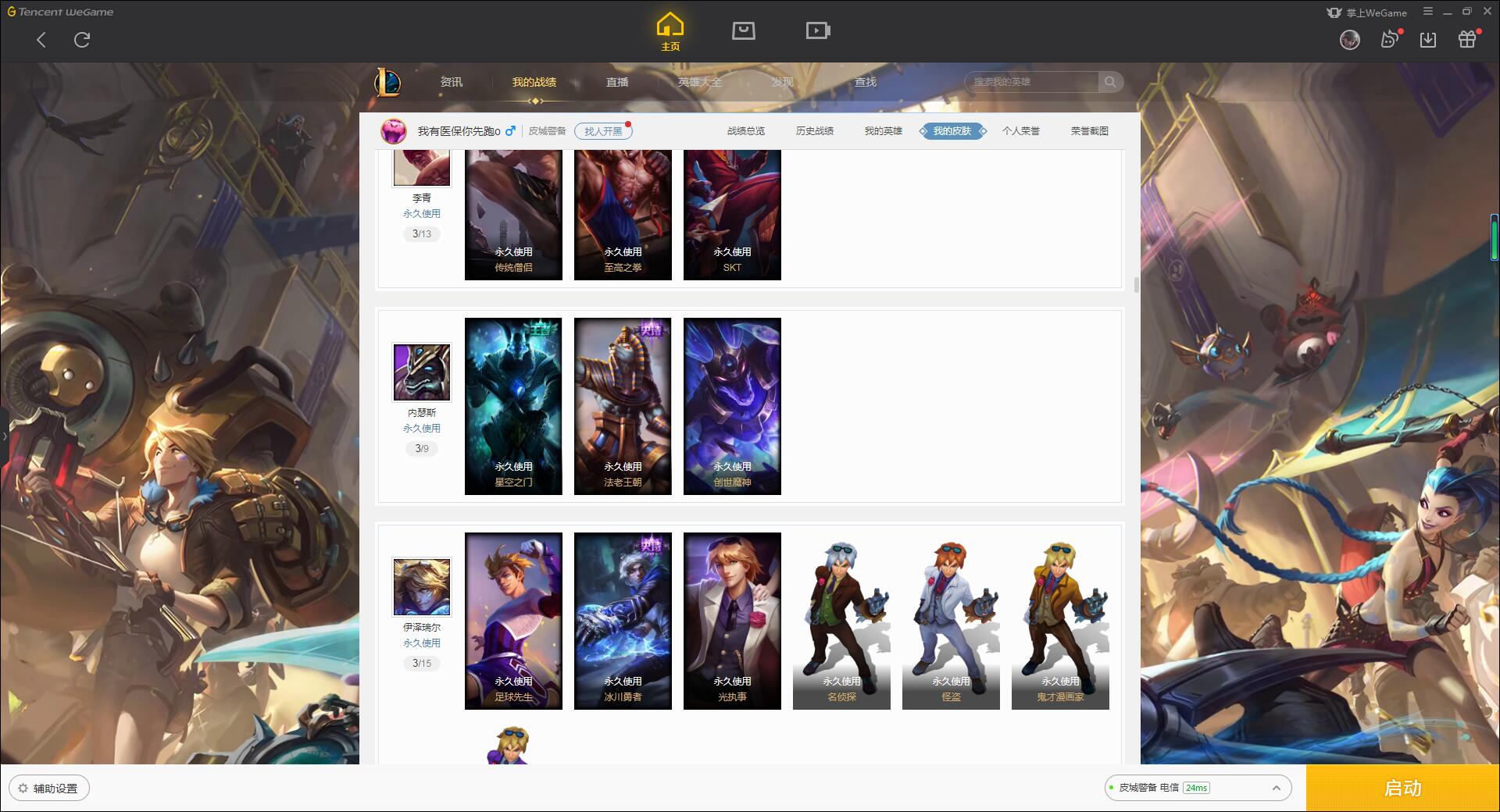The width and height of the screenshot is (1500, 812).
Task: Click the 创世魔神 skin card
Action: (732, 406)
